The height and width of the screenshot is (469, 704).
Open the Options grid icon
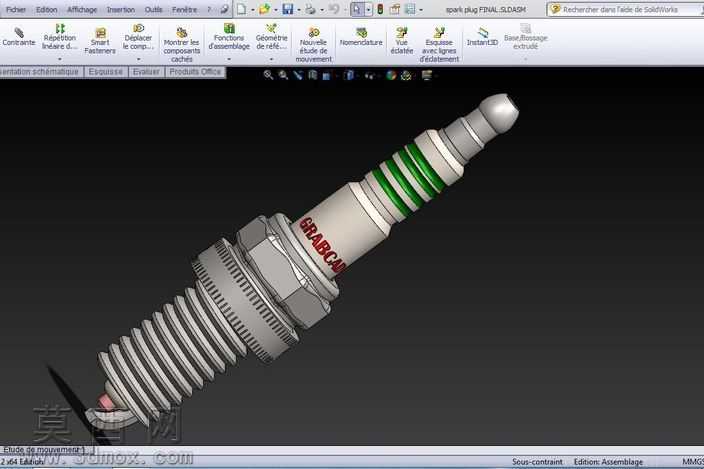(x=410, y=9)
